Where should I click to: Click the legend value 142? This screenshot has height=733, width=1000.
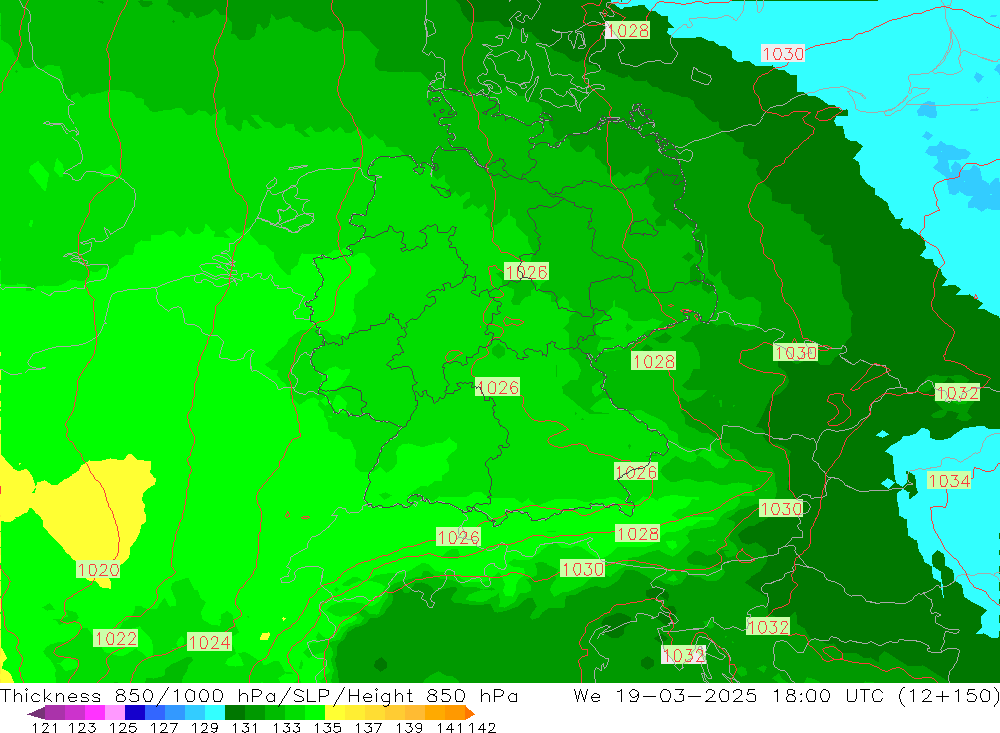point(482,727)
